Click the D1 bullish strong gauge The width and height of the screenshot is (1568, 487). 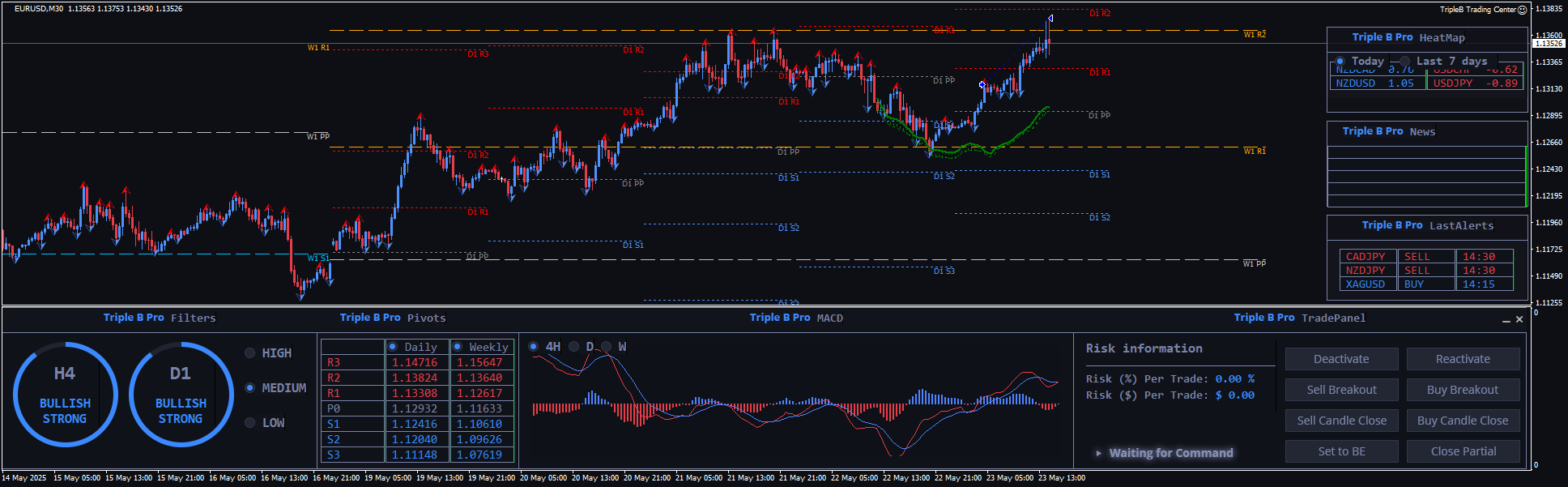pyautogui.click(x=181, y=395)
